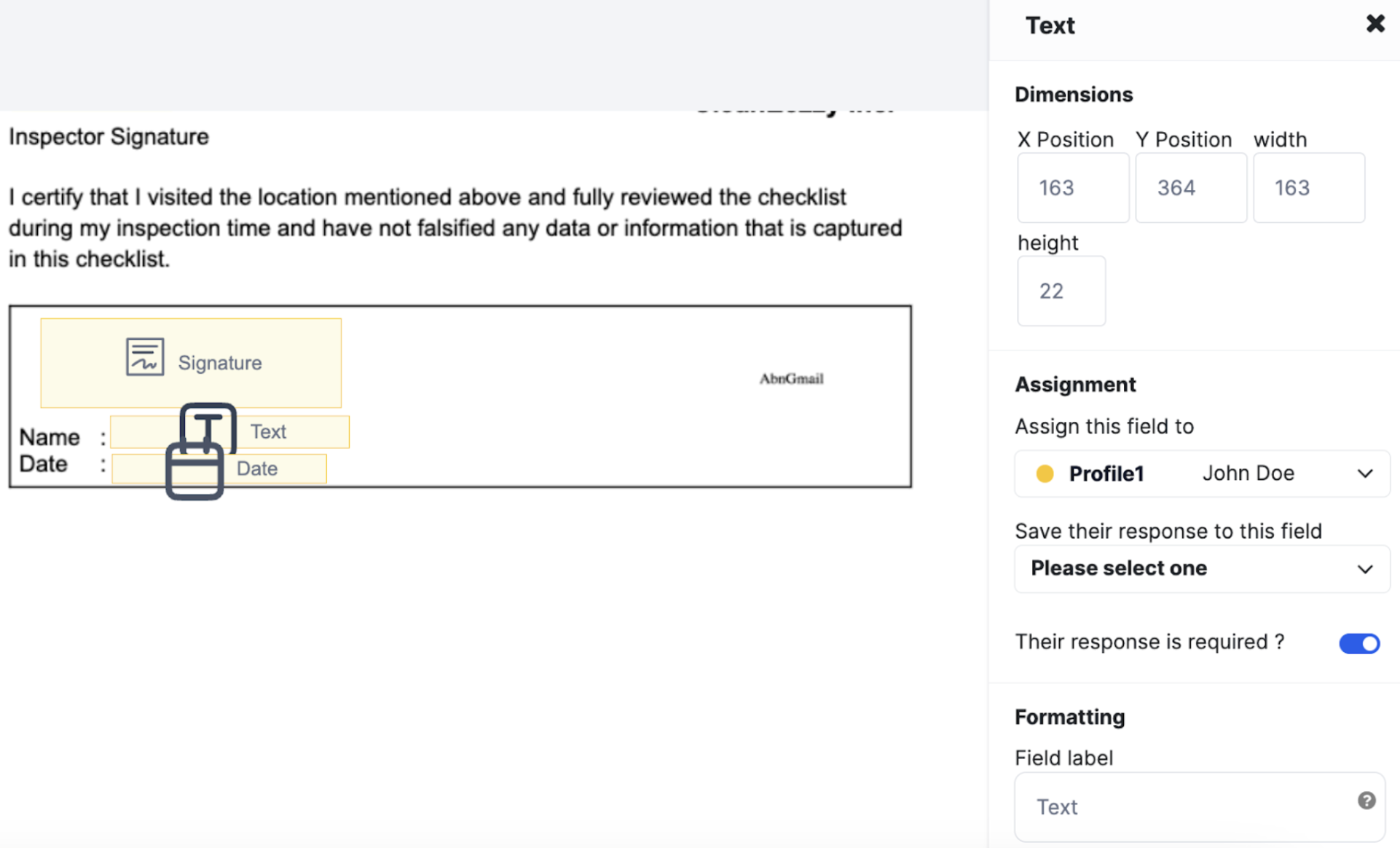Click the chevron next to John Doe

coord(1365,474)
